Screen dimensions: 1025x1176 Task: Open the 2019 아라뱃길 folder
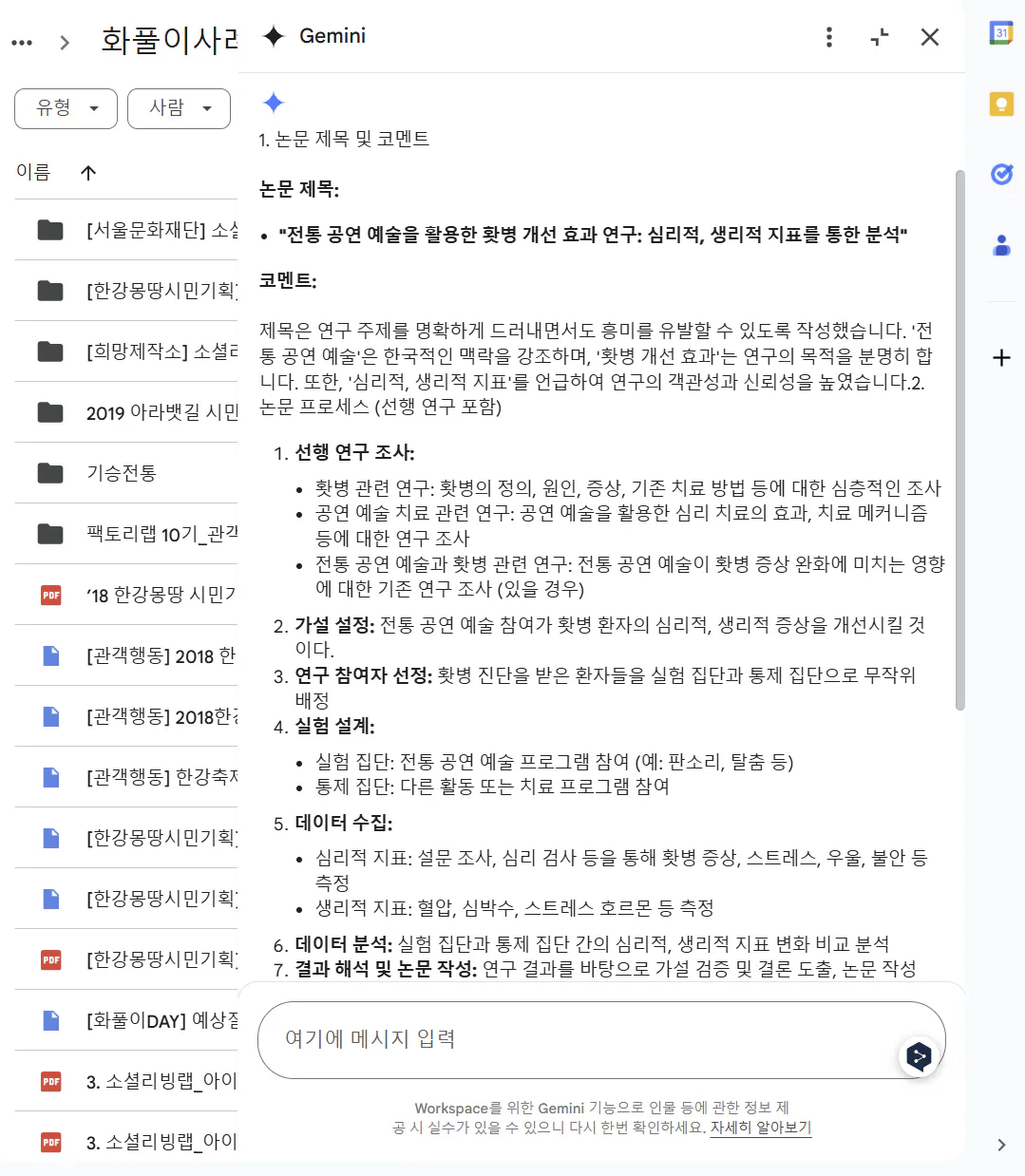pos(126,412)
